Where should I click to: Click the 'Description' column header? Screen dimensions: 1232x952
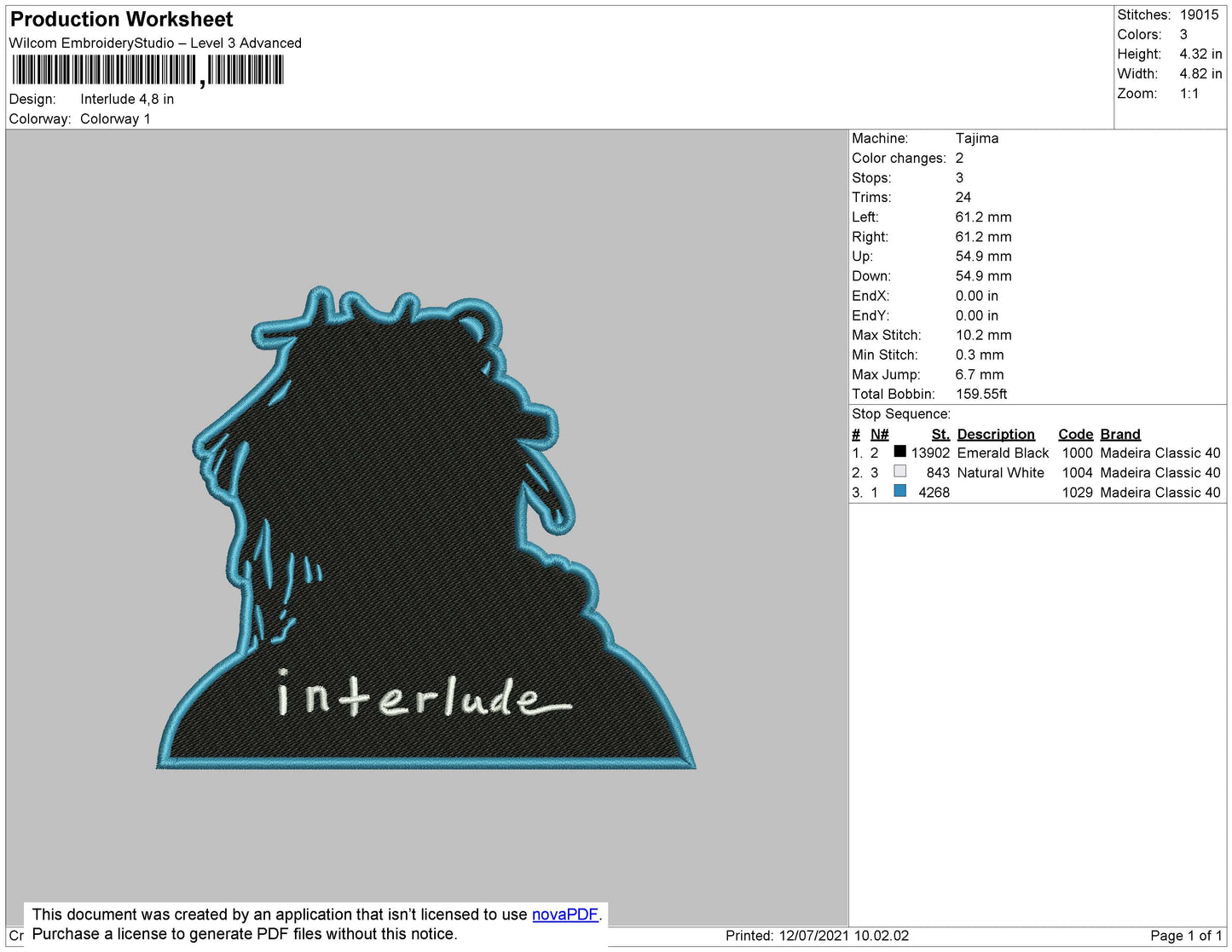coord(996,434)
